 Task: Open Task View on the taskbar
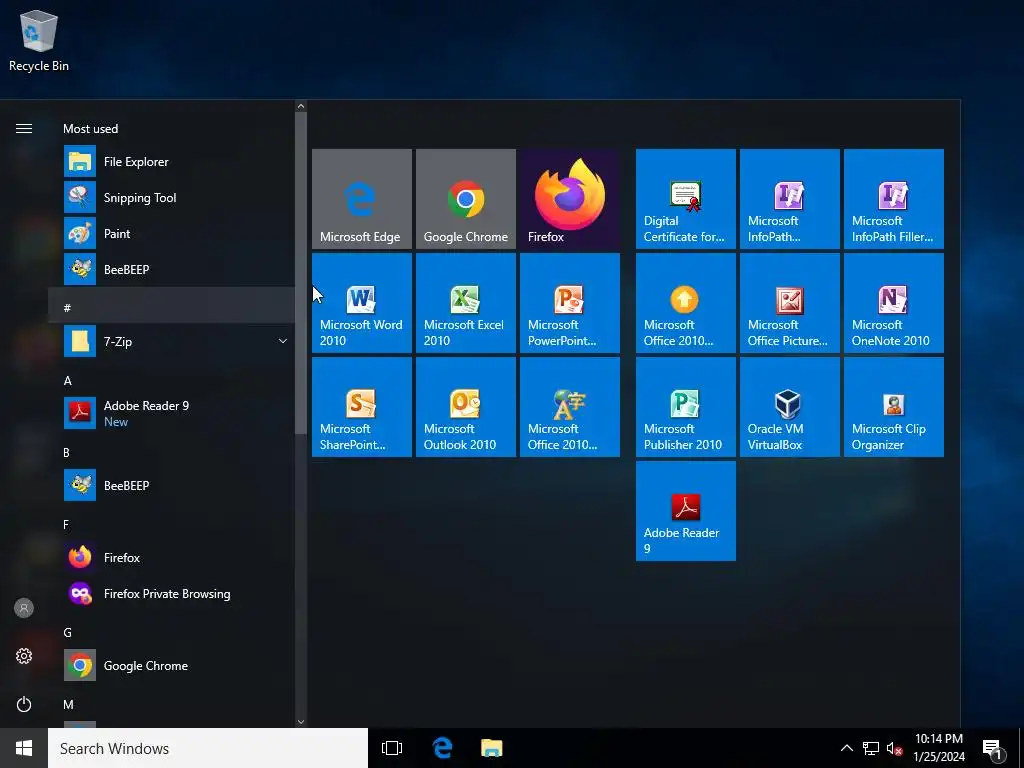click(x=392, y=748)
